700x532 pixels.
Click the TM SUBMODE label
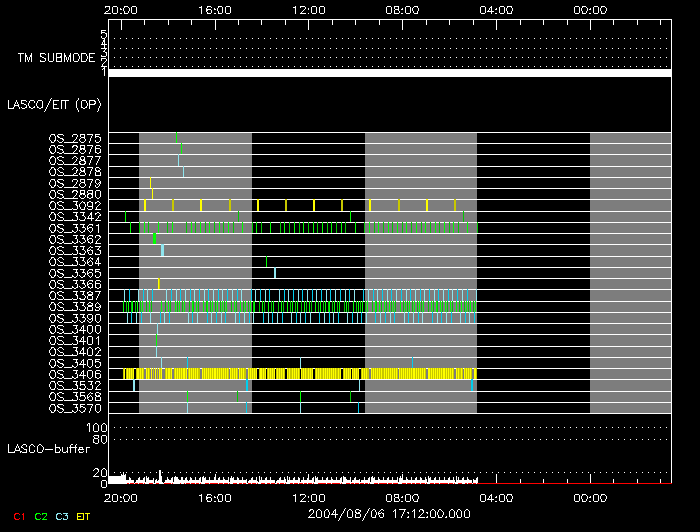tap(57, 58)
